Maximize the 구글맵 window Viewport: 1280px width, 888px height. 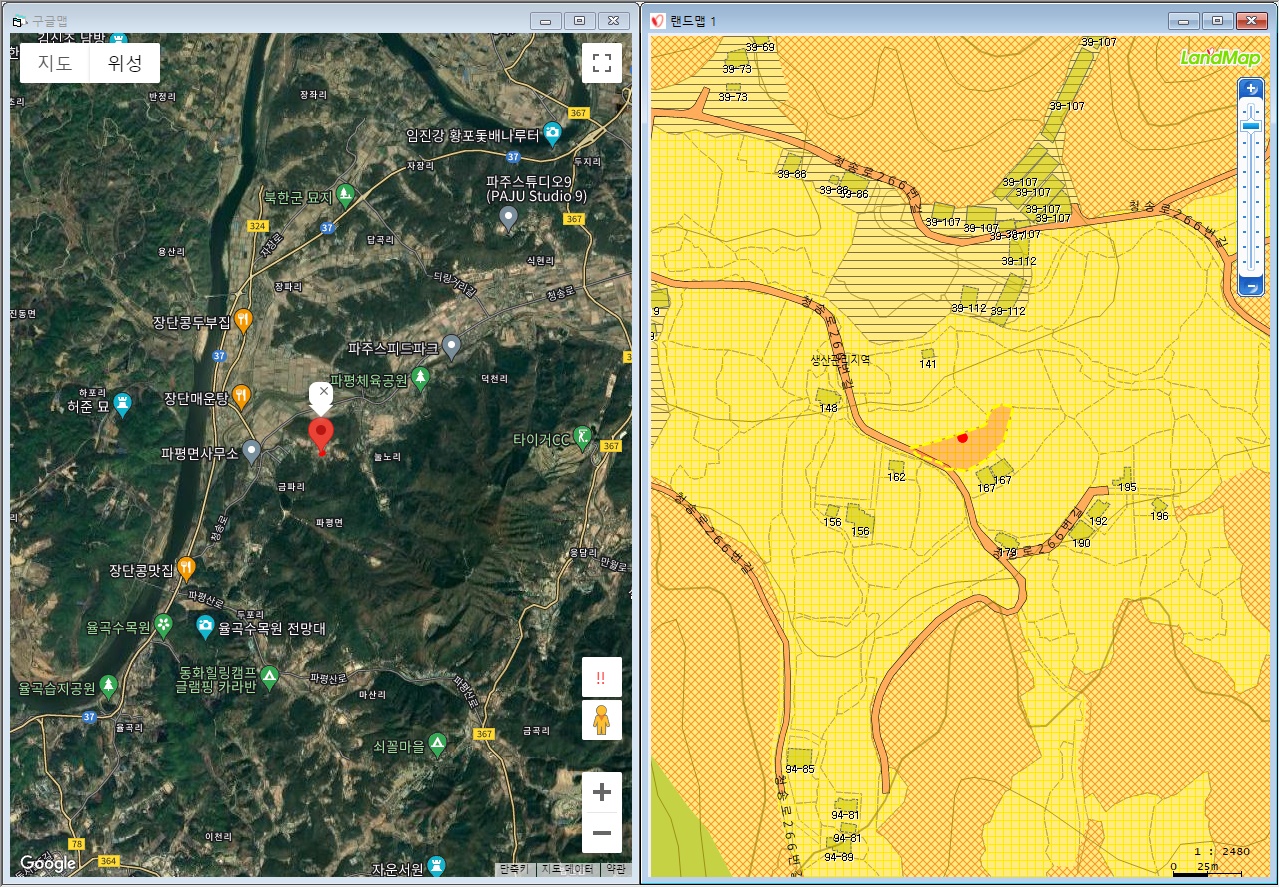point(579,20)
